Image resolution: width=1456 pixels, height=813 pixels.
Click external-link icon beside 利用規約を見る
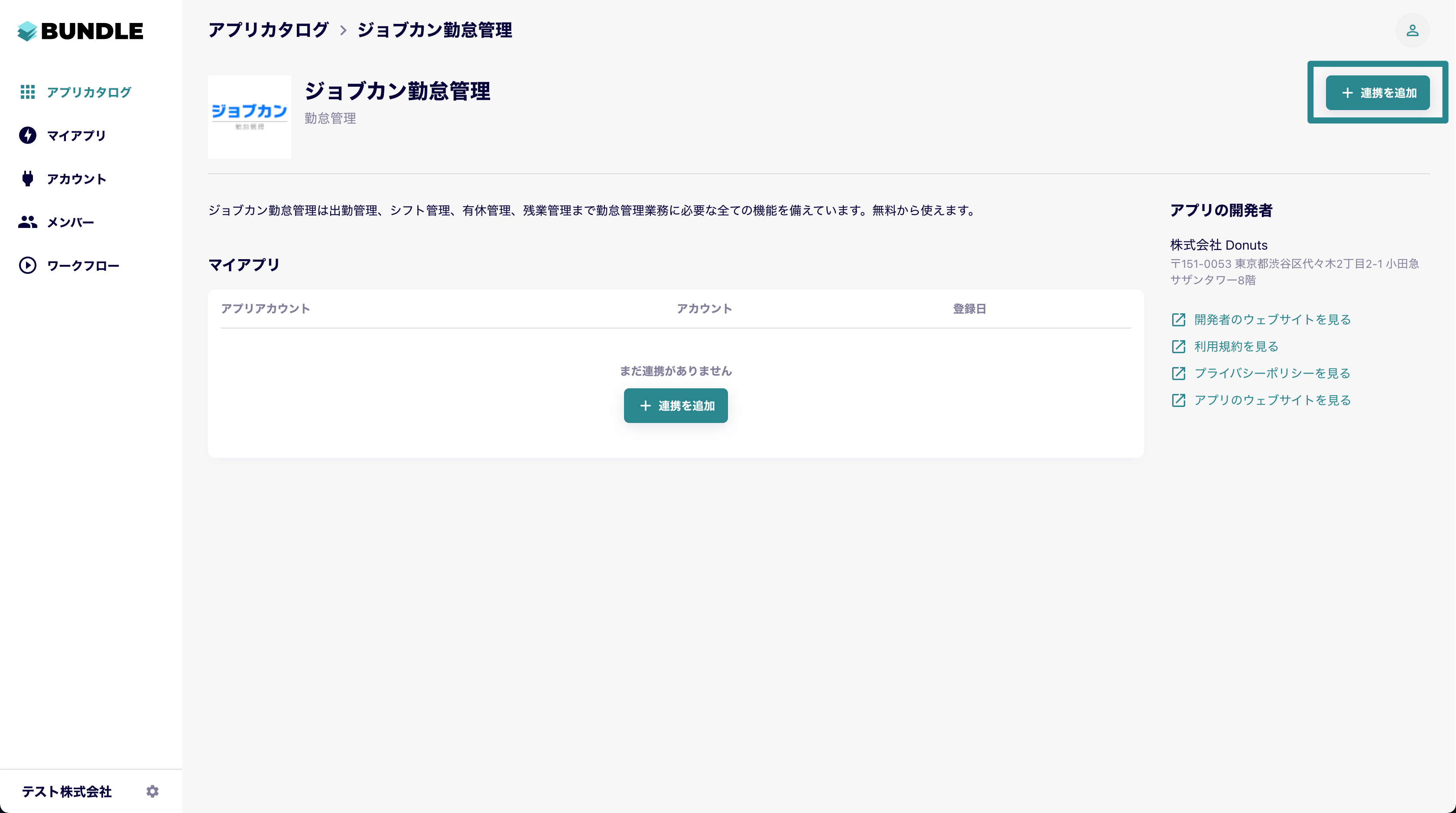click(1179, 347)
